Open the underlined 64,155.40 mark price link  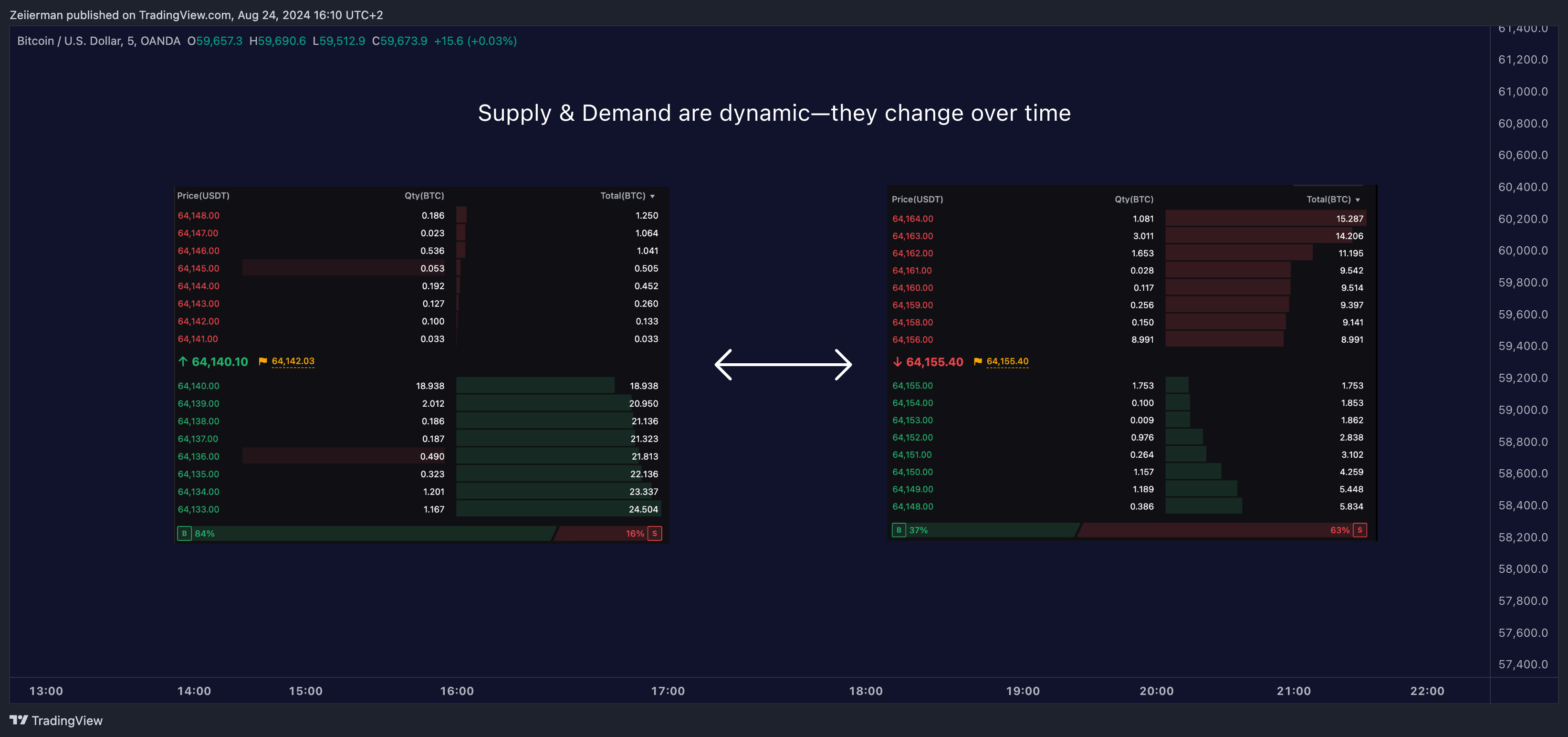pyautogui.click(x=1007, y=361)
